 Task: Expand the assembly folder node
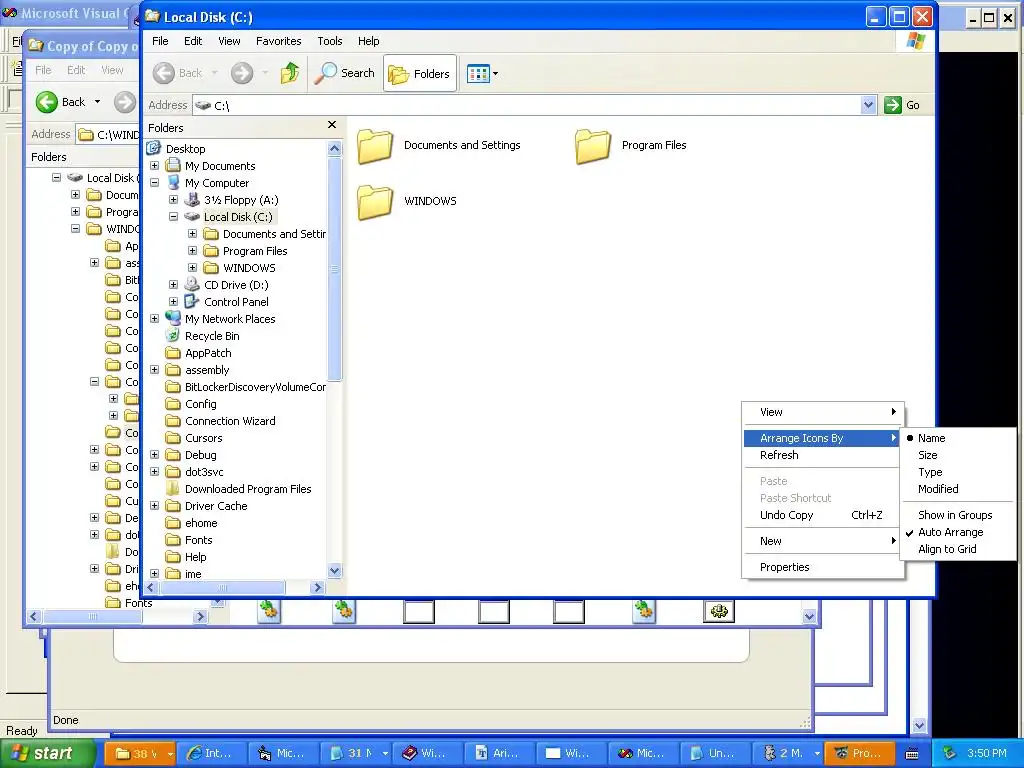click(x=155, y=370)
